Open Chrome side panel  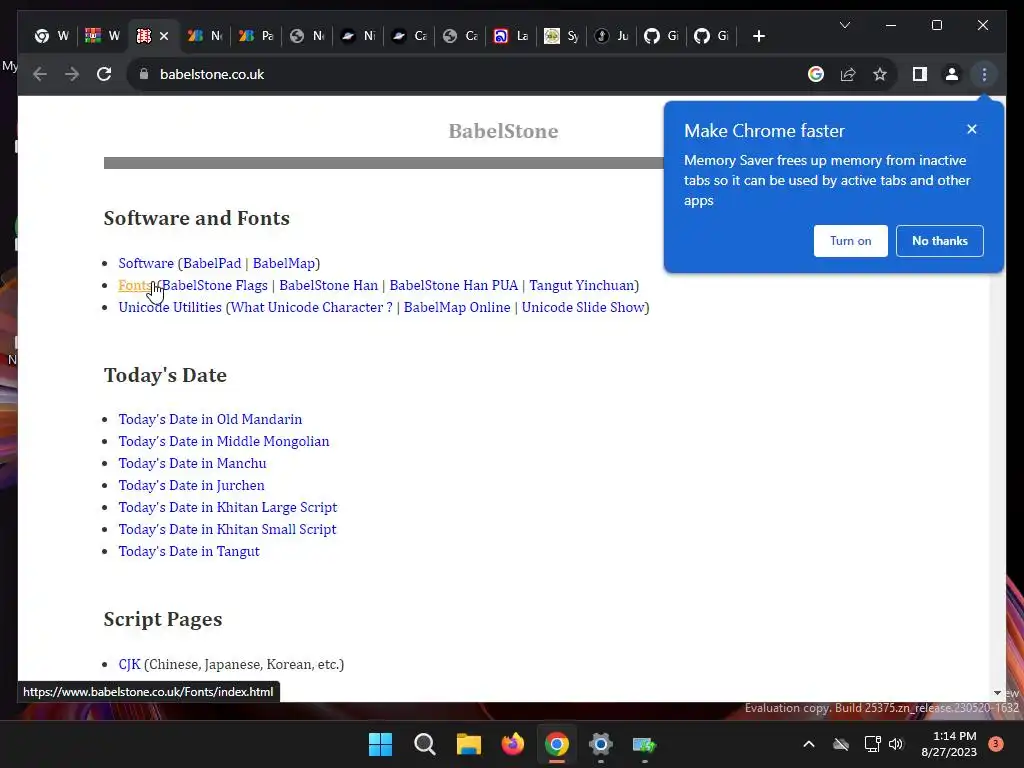point(920,74)
